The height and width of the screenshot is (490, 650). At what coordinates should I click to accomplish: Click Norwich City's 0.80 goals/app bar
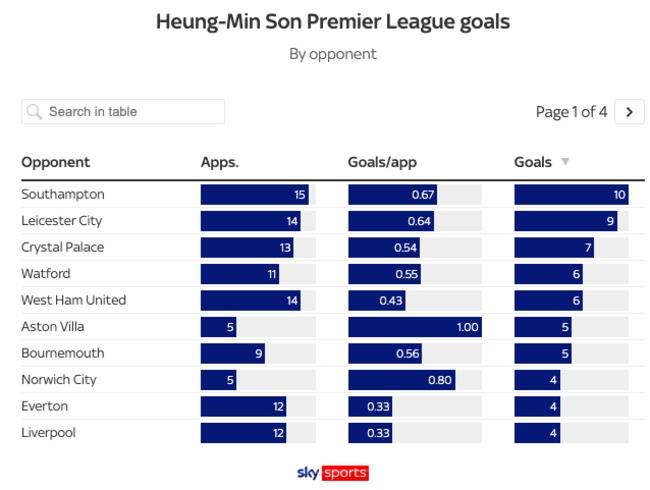401,380
